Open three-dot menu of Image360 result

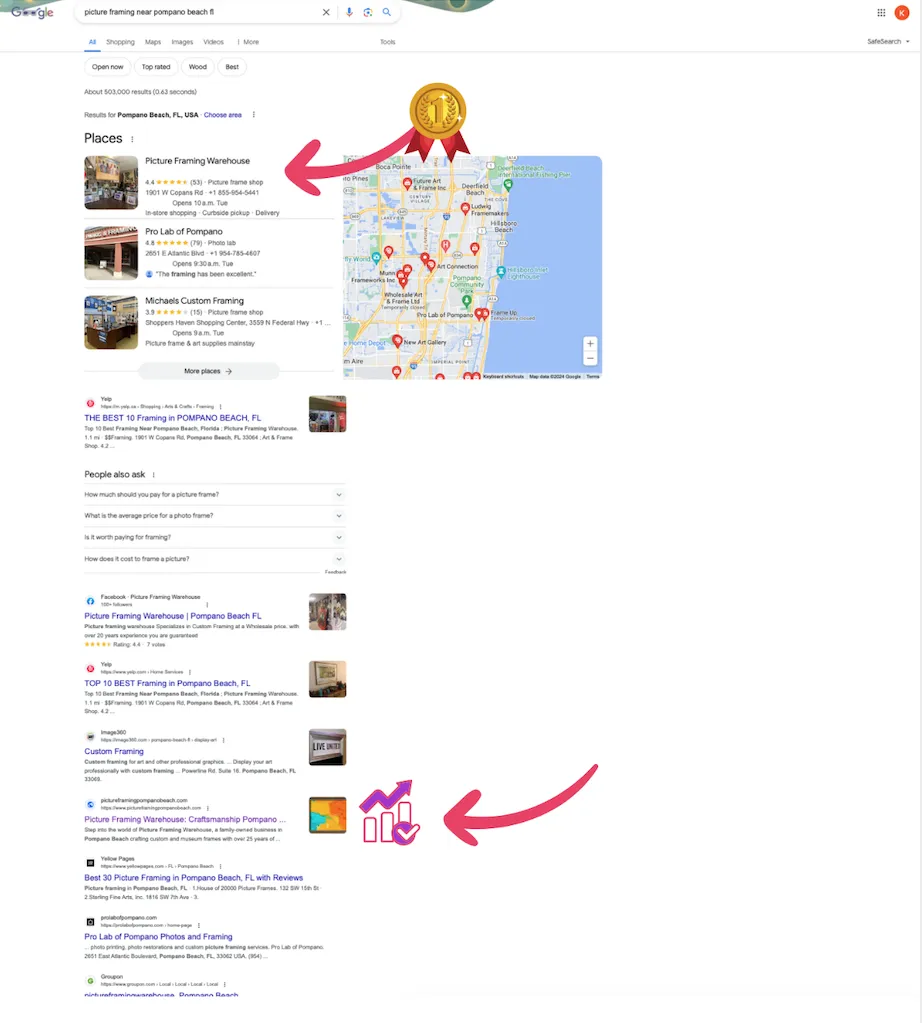point(224,740)
